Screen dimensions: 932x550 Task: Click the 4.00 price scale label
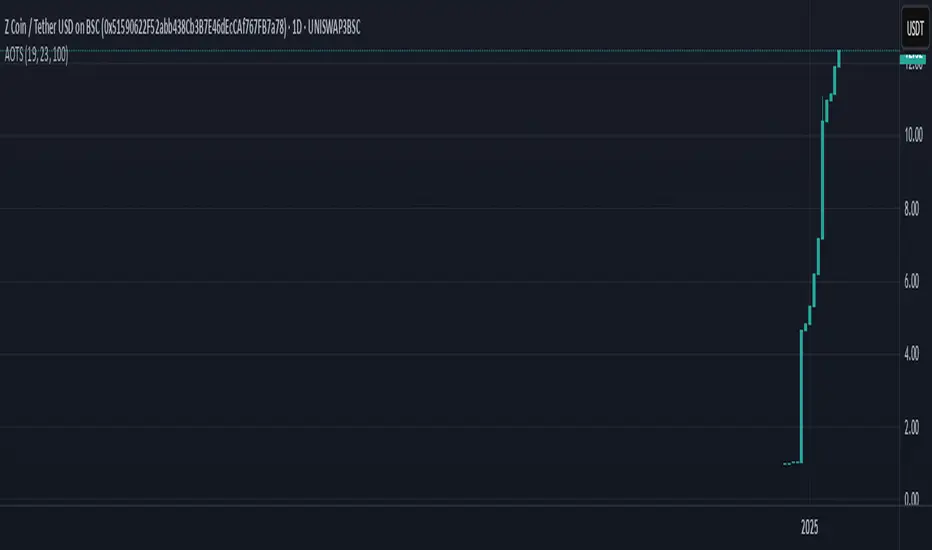[x=912, y=354]
